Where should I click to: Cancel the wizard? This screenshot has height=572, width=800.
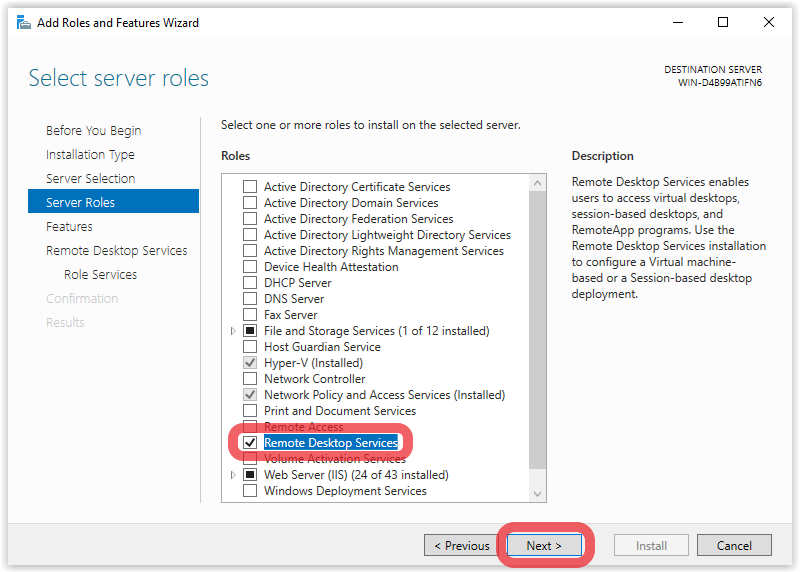pyautogui.click(x=734, y=545)
